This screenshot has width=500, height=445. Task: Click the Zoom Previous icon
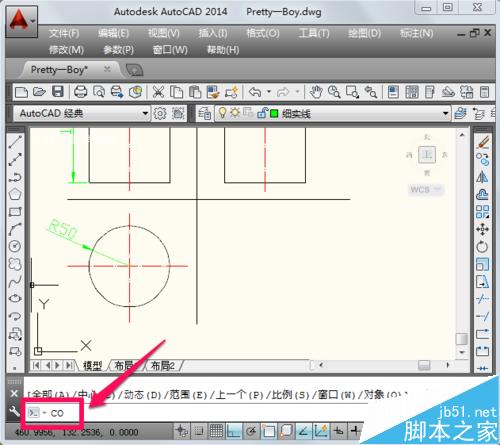(x=371, y=92)
